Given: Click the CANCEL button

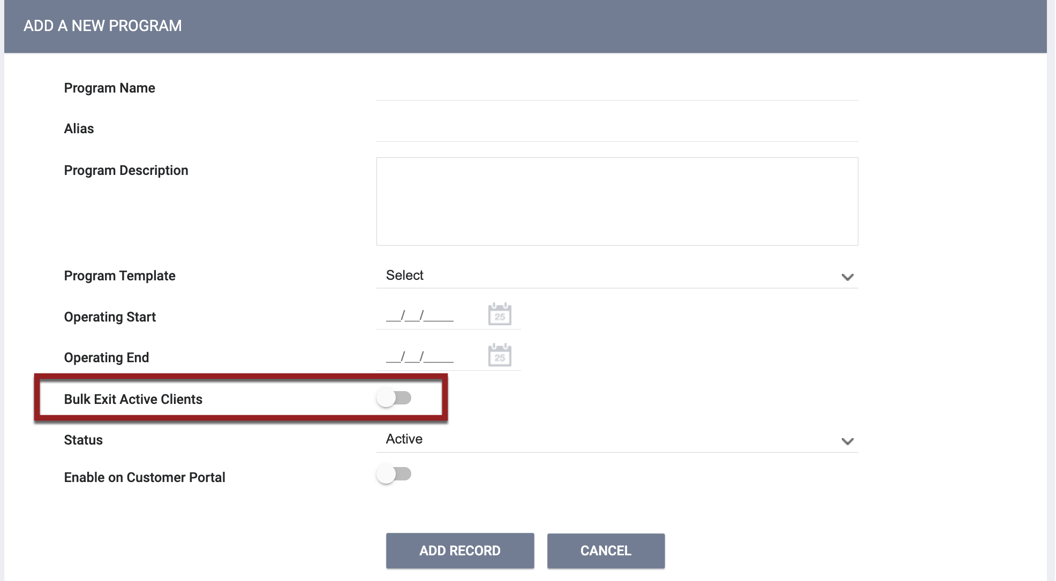Looking at the screenshot, I should coord(606,550).
